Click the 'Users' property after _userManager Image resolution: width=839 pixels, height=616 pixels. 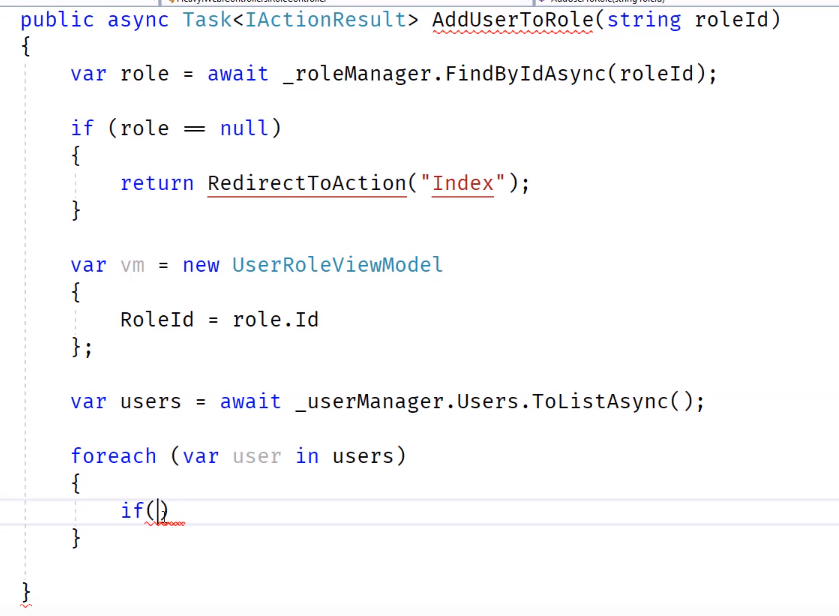point(487,401)
